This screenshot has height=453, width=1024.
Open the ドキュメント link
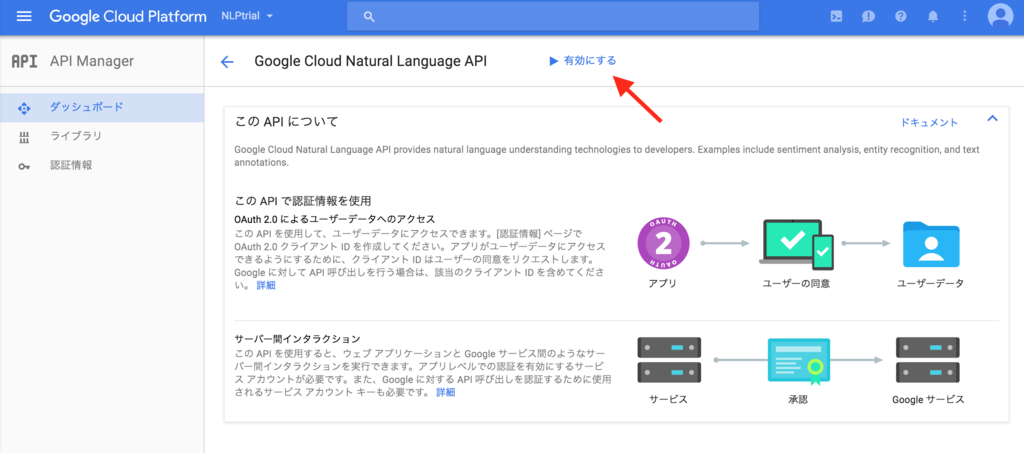coord(929,122)
